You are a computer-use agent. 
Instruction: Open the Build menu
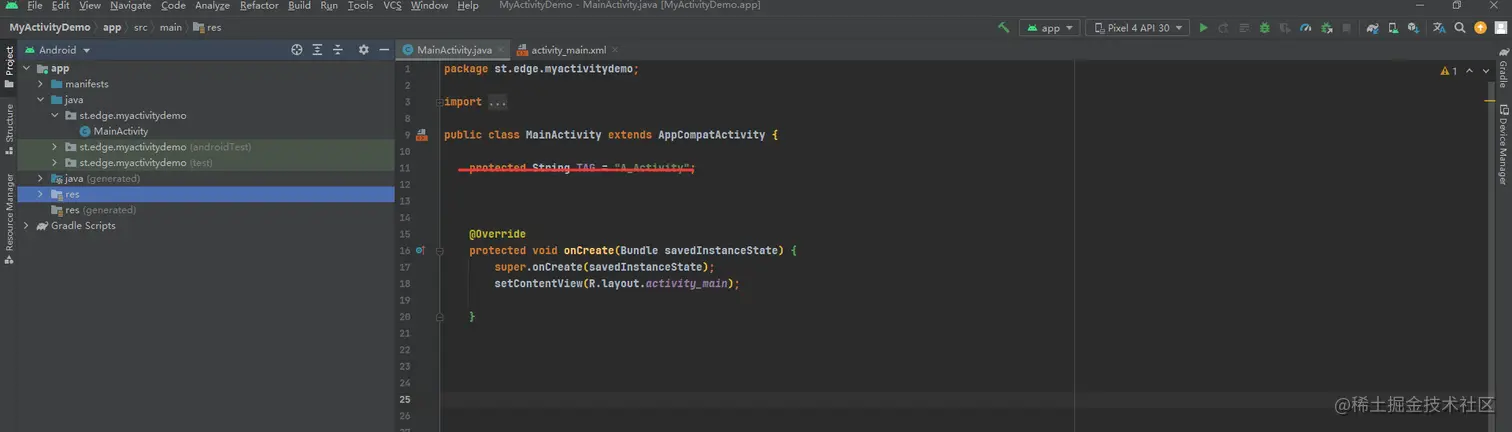pos(299,6)
